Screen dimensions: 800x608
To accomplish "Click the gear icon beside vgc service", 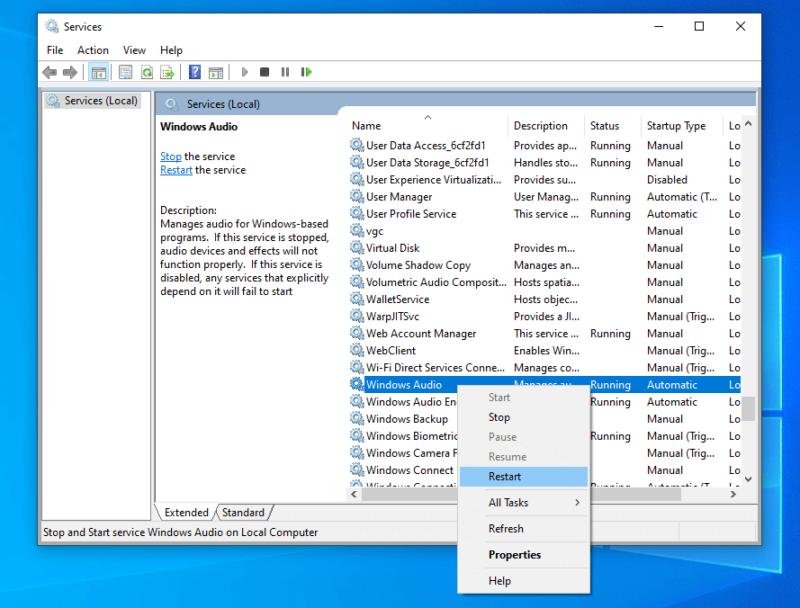I will point(357,231).
